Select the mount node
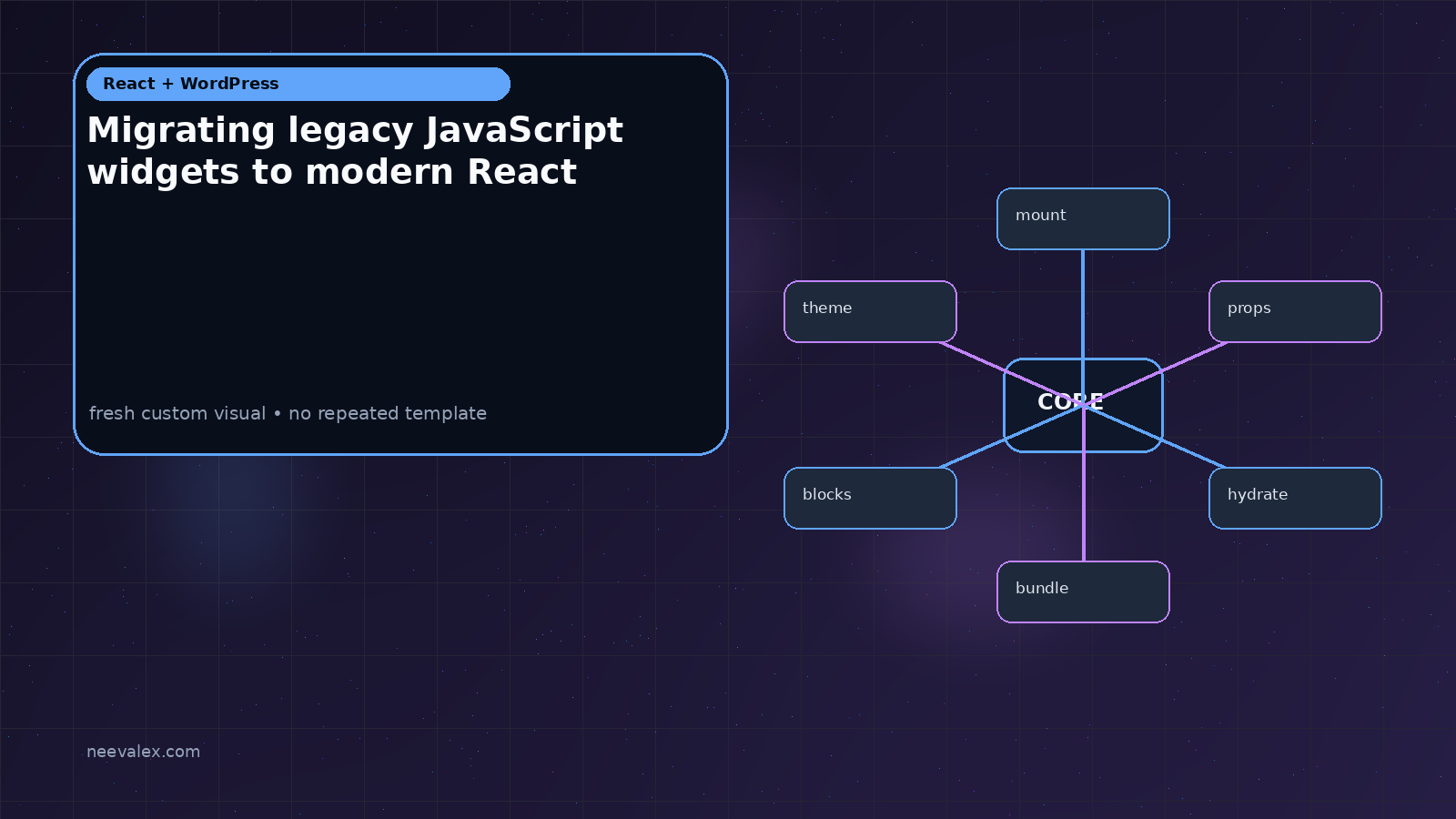This screenshot has height=819, width=1456. pyautogui.click(x=1083, y=218)
